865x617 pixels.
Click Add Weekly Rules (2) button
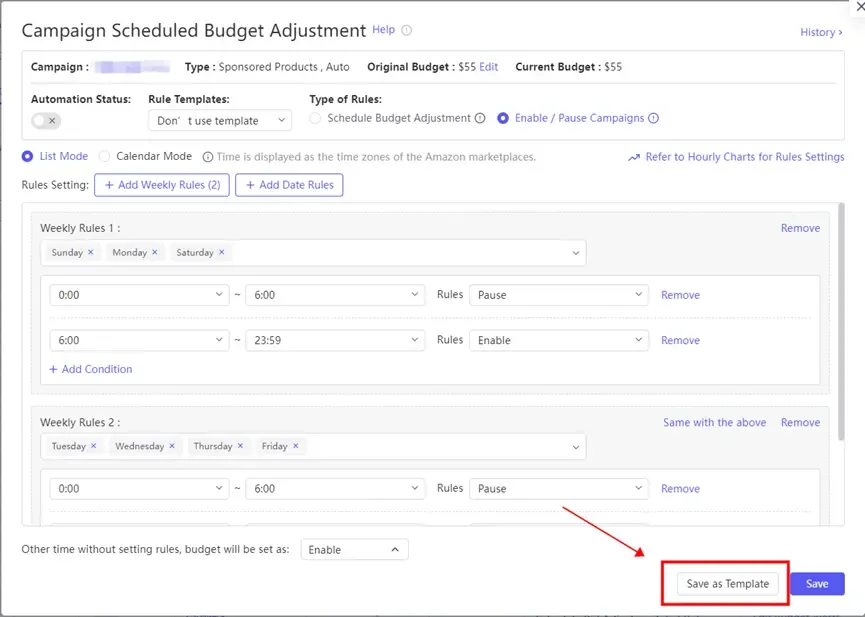click(x=162, y=185)
